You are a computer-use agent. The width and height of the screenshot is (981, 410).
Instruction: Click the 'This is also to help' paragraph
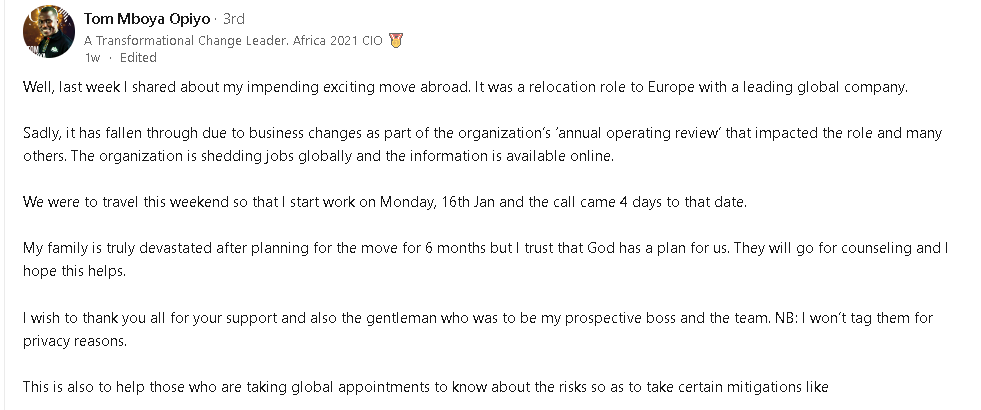425,387
